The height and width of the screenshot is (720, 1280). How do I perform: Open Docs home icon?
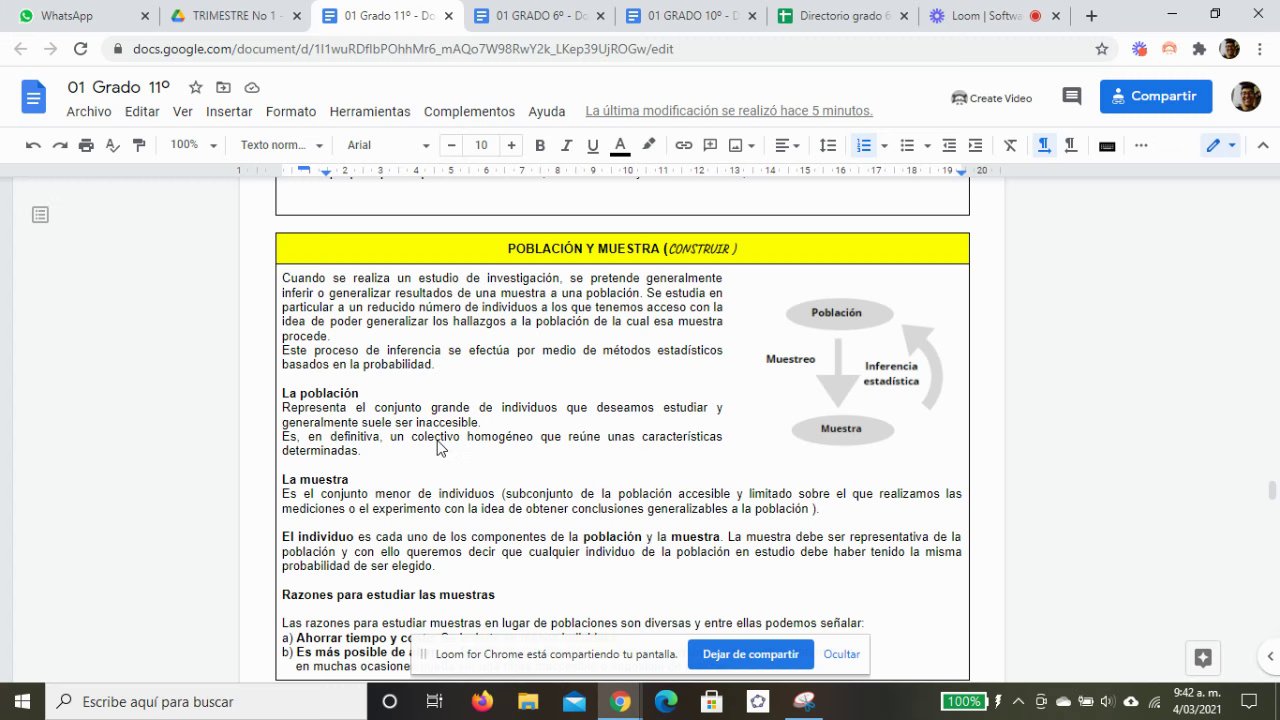click(34, 97)
